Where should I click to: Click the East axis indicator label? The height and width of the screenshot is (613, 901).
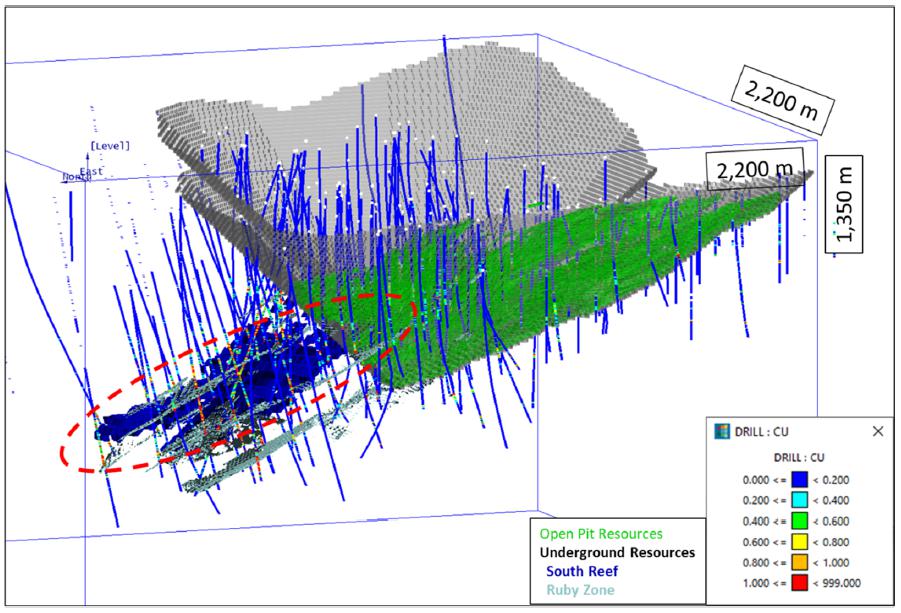tap(92, 171)
